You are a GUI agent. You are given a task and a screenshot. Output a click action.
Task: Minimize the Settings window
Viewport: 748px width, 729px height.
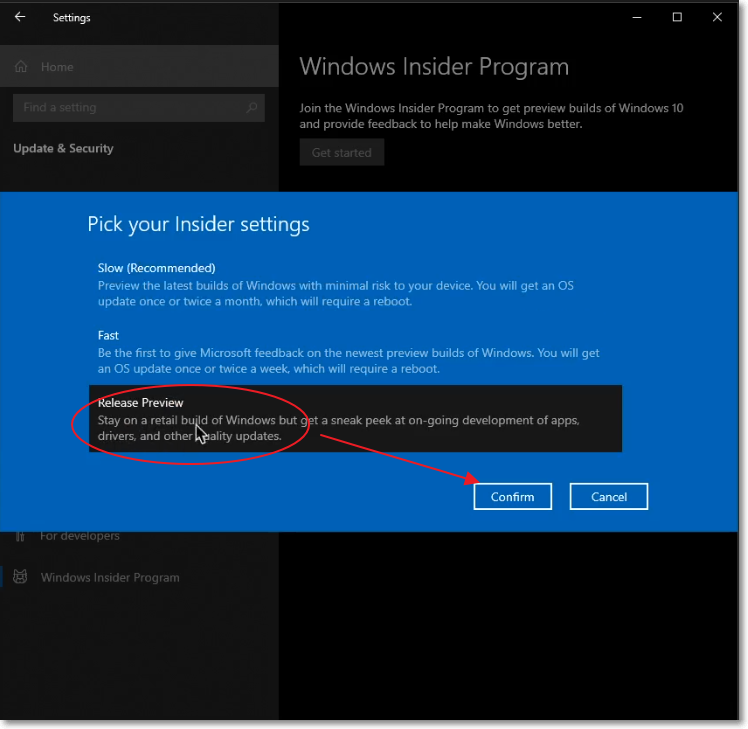pyautogui.click(x=637, y=17)
